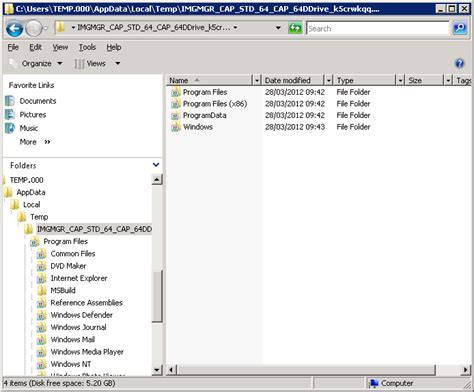Click 28/03/2012 09:43 date for Windows
474x392 pixels.
[295, 127]
